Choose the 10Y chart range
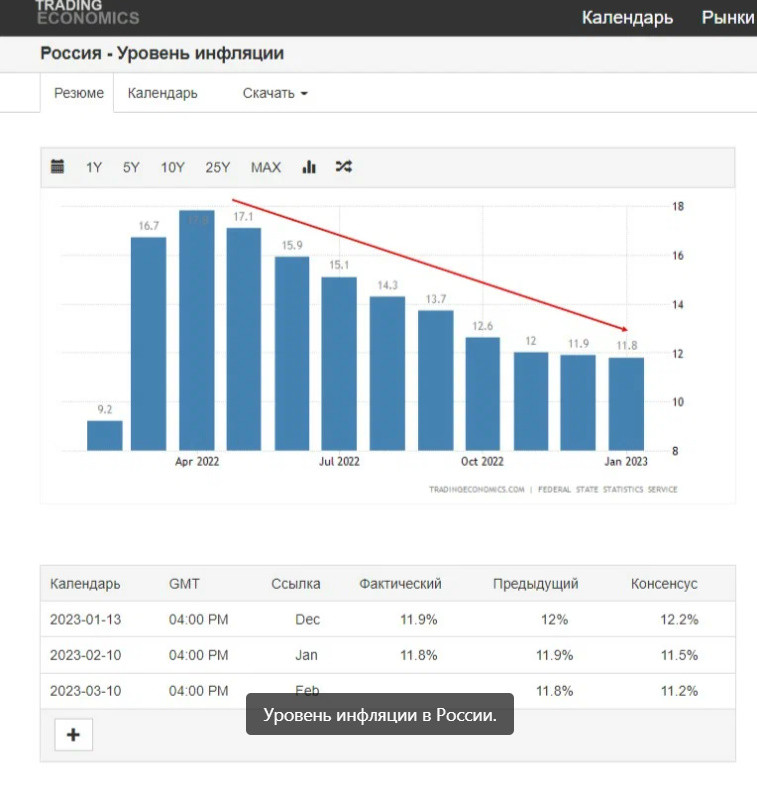 pyautogui.click(x=173, y=167)
